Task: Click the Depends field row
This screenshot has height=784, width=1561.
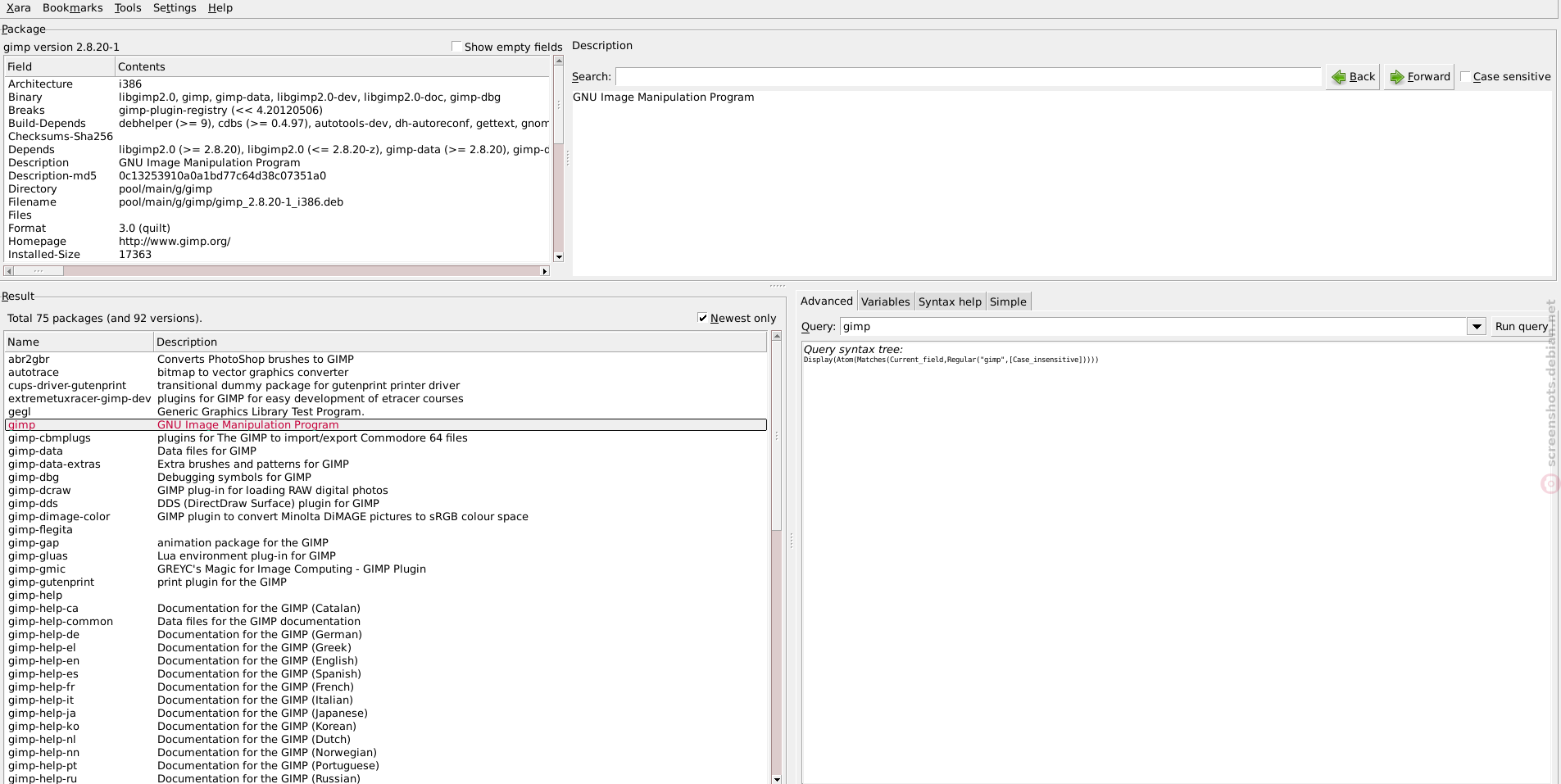Action: tap(277, 150)
